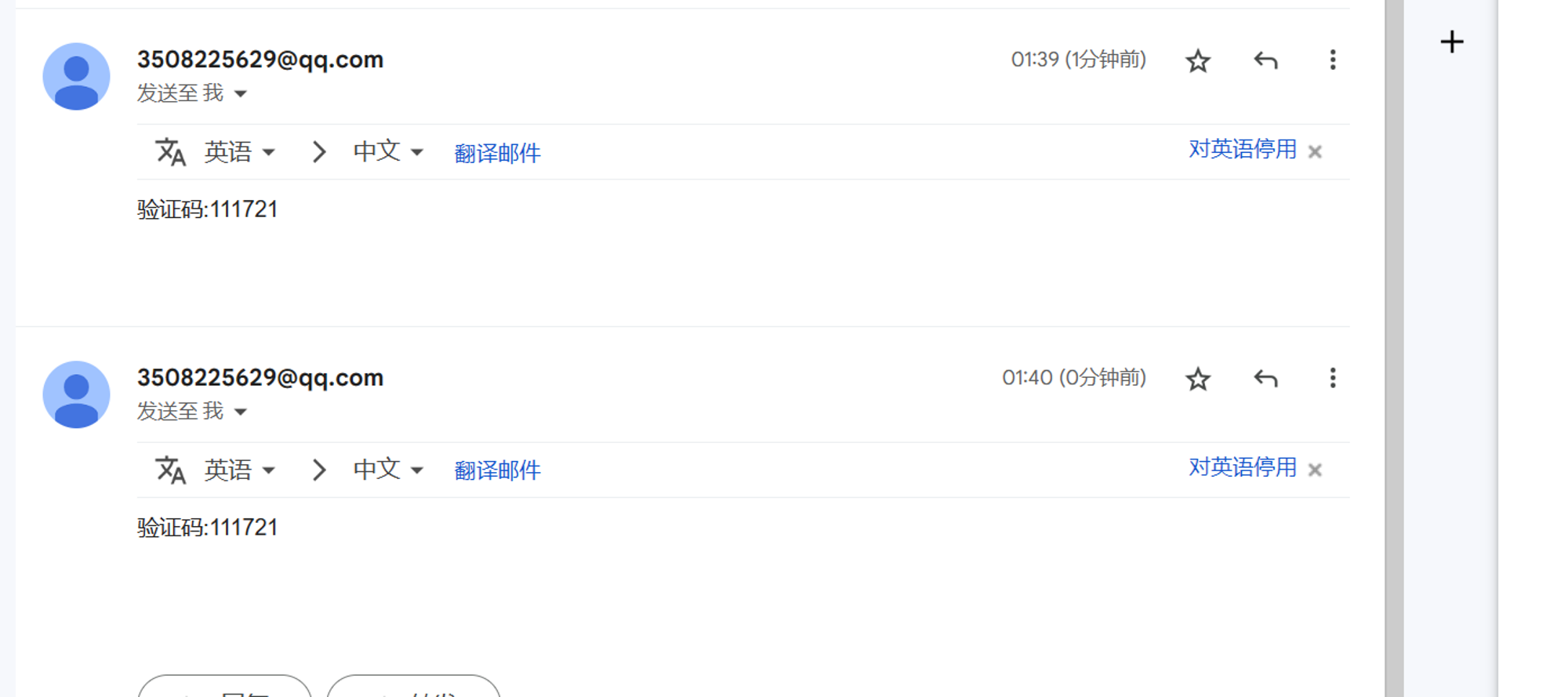Reply to the 01:39 message

[x=1265, y=60]
